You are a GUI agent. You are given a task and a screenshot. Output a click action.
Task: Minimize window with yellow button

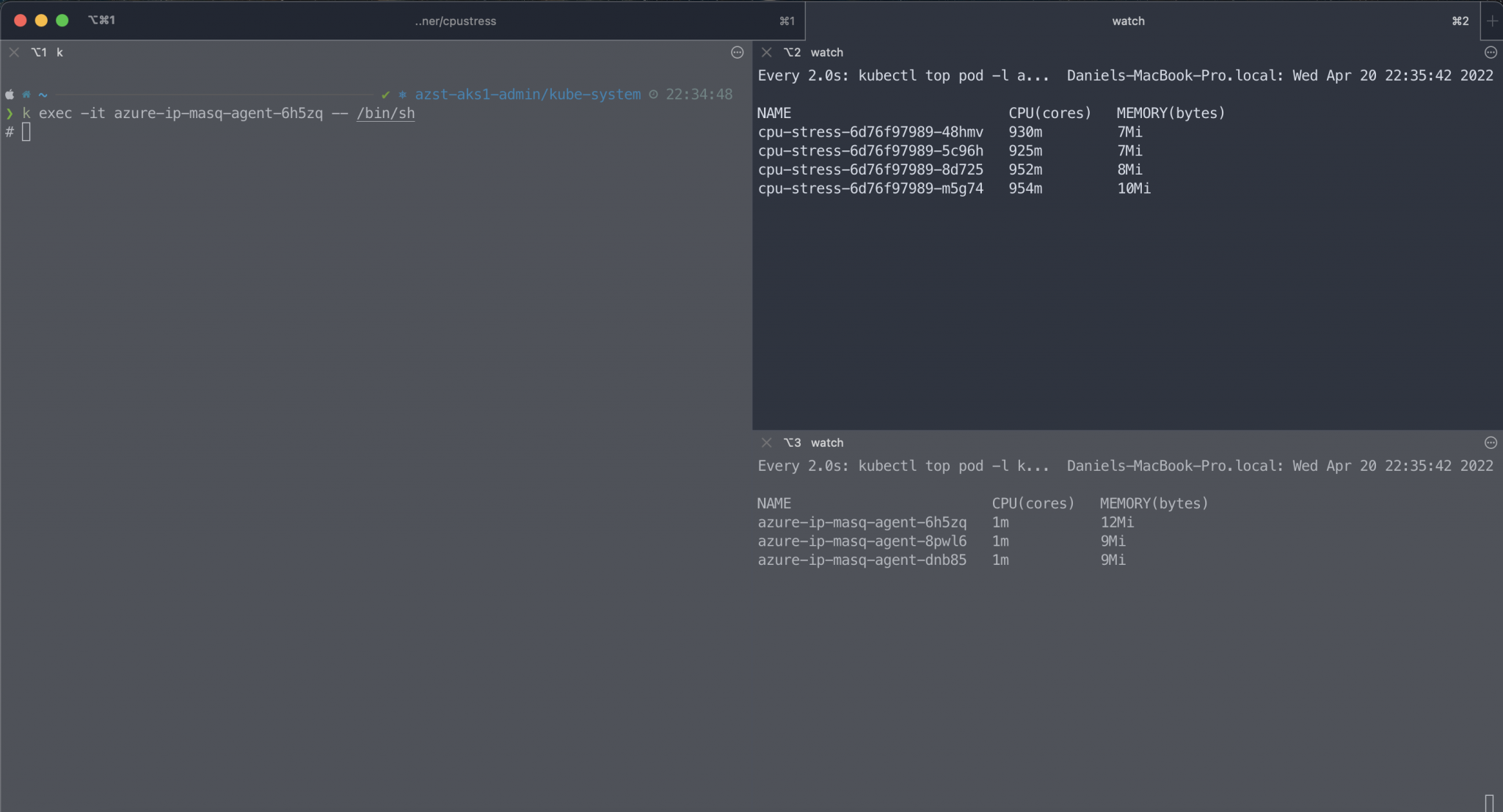pyautogui.click(x=41, y=21)
